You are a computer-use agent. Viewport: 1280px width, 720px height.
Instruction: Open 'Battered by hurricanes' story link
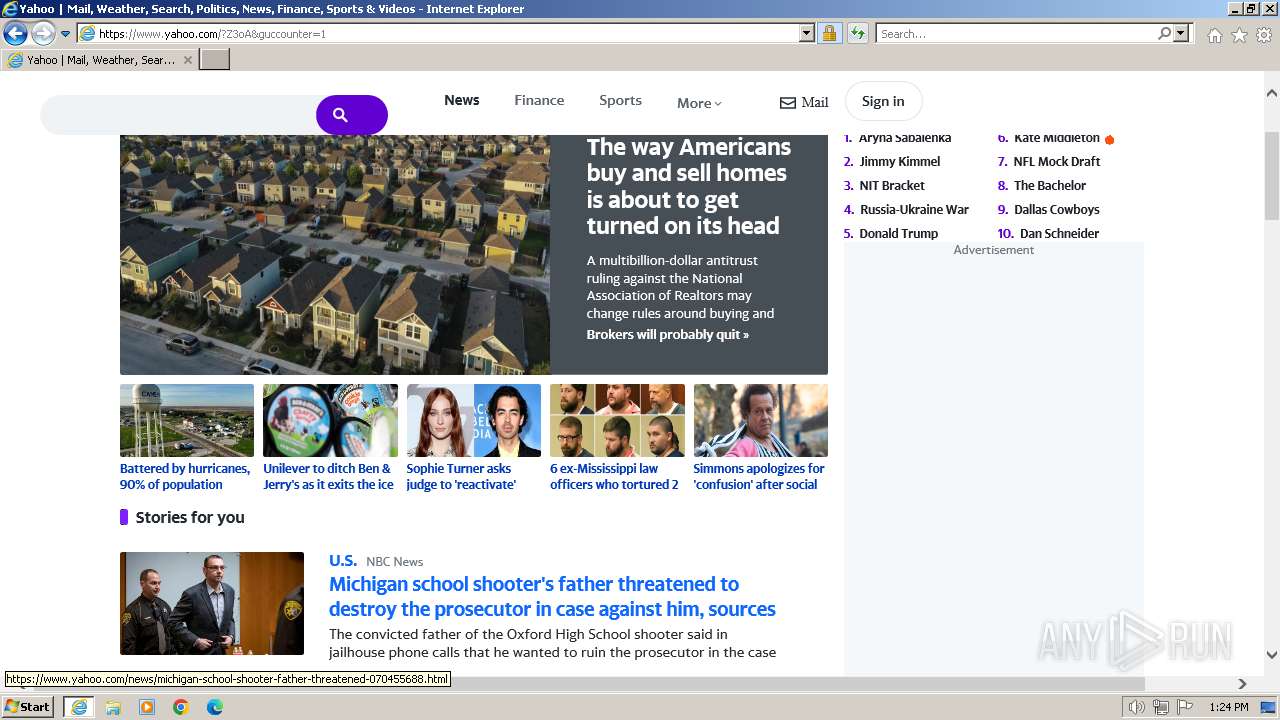coord(185,476)
